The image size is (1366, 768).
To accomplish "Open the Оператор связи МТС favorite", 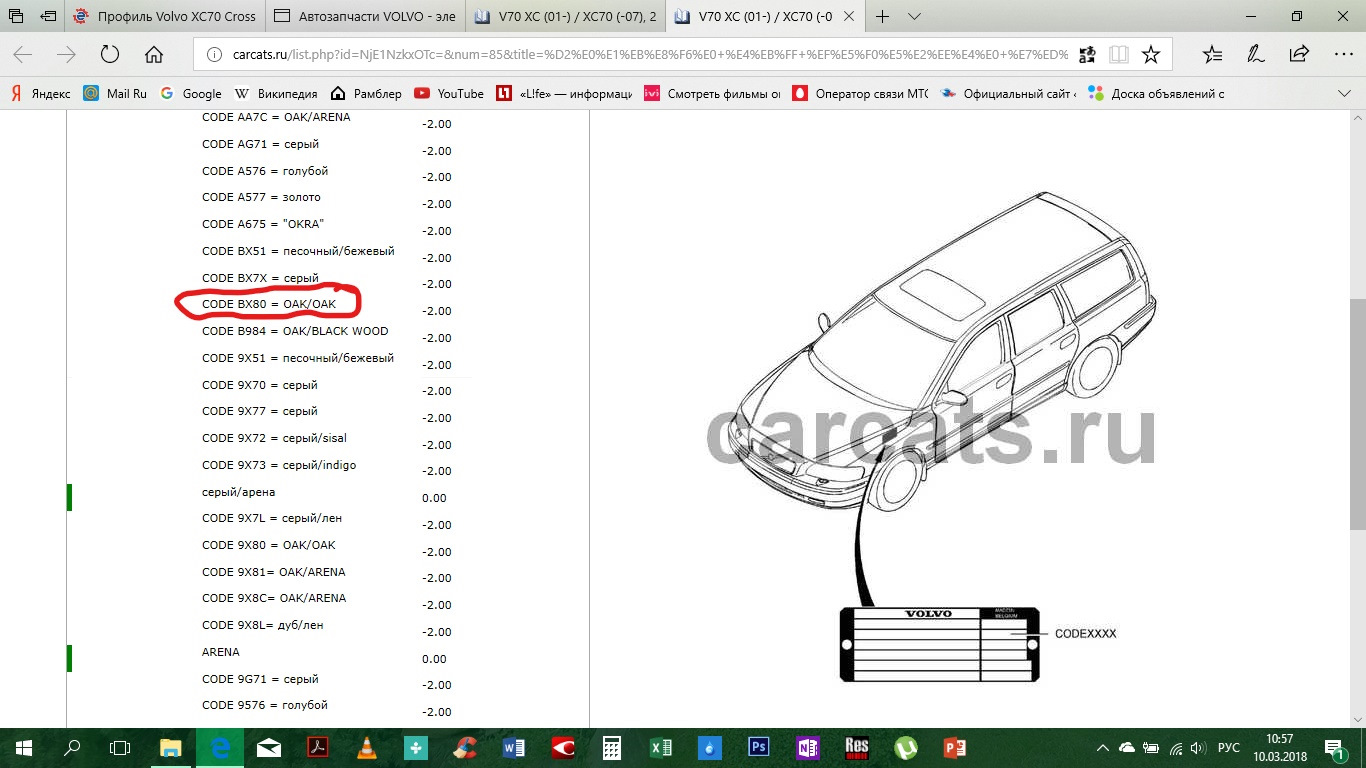I will coord(861,93).
